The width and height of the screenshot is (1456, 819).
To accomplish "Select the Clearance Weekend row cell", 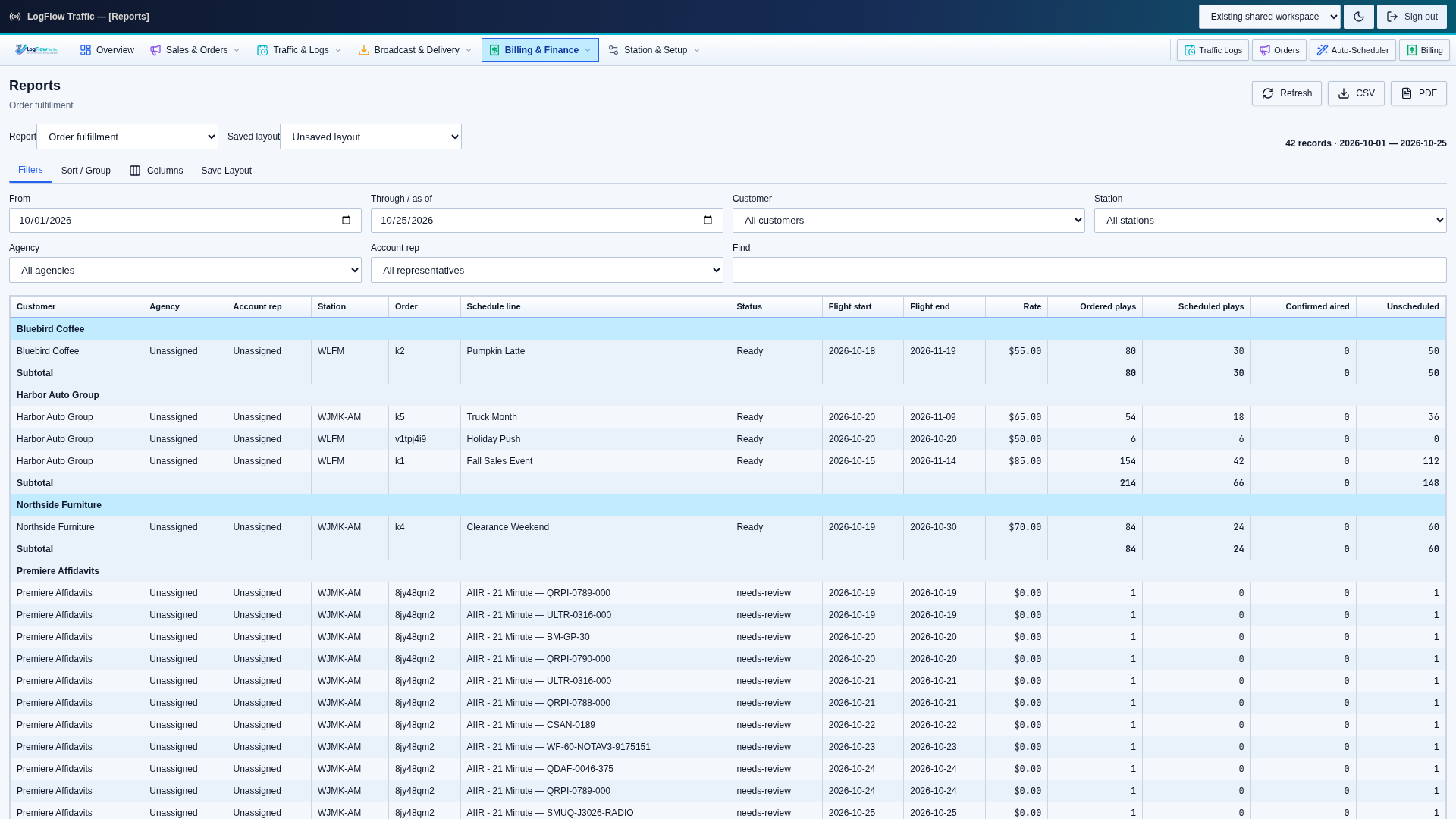I will click(595, 527).
